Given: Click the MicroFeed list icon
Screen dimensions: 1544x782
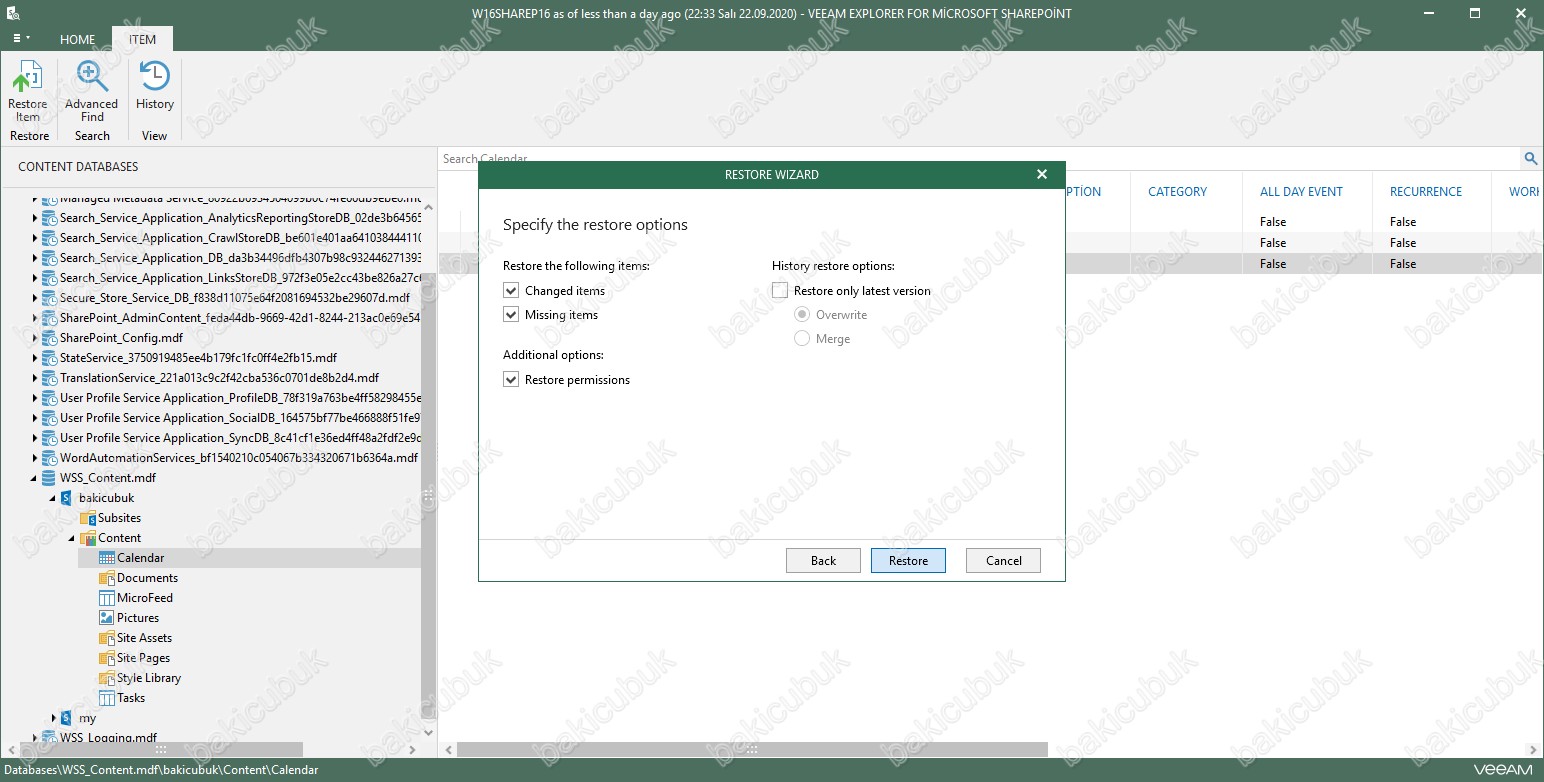Looking at the screenshot, I should pos(107,598).
